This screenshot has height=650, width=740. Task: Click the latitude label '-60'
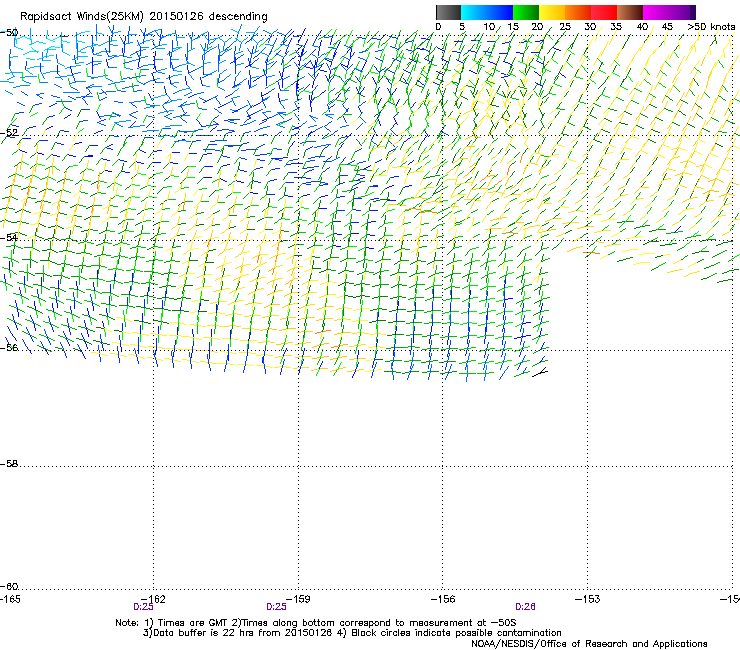pos(9,587)
